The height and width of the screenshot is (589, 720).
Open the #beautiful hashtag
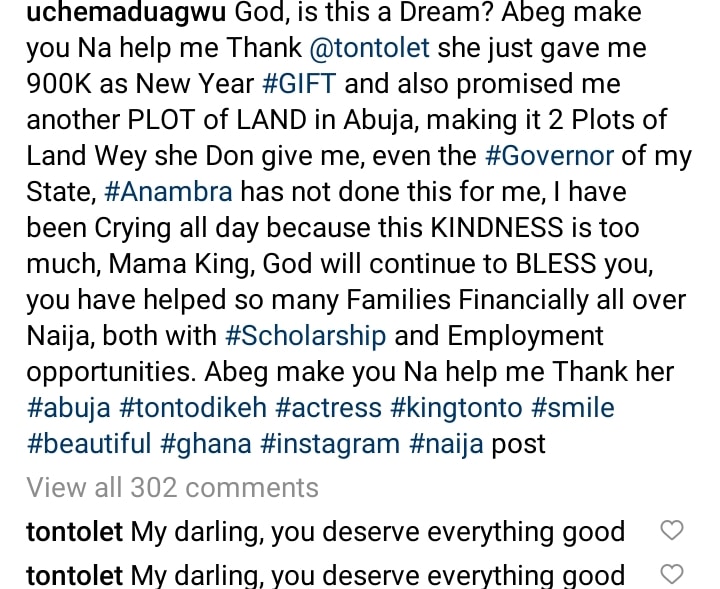pos(89,443)
